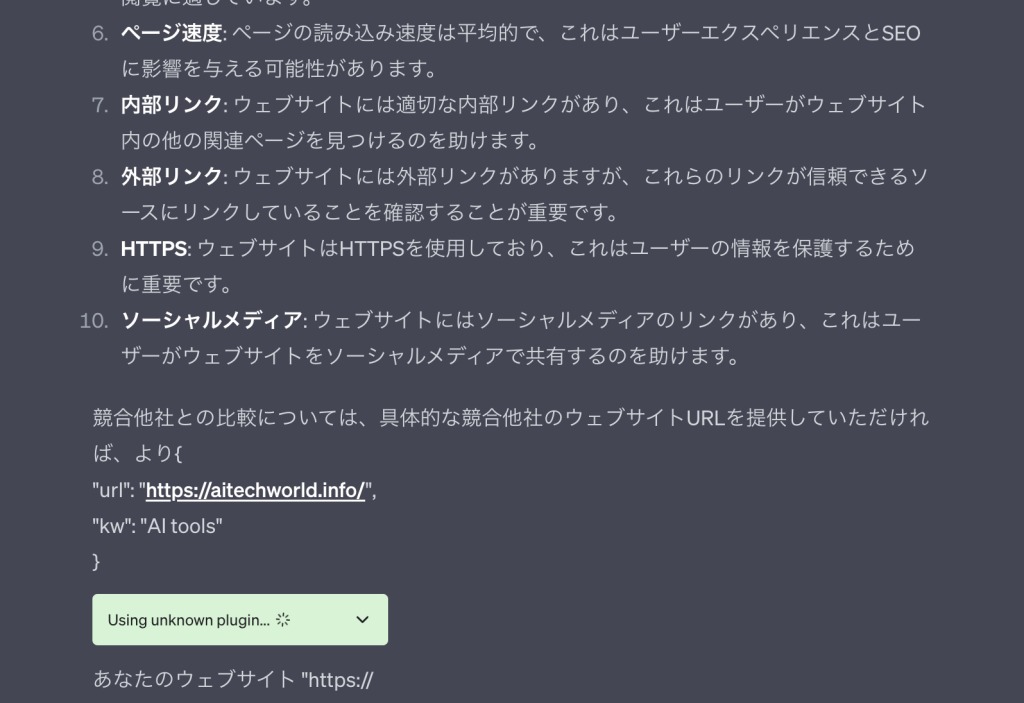Click the text SEO in item 6
Screen dimensions: 1024x703
tap(901, 33)
